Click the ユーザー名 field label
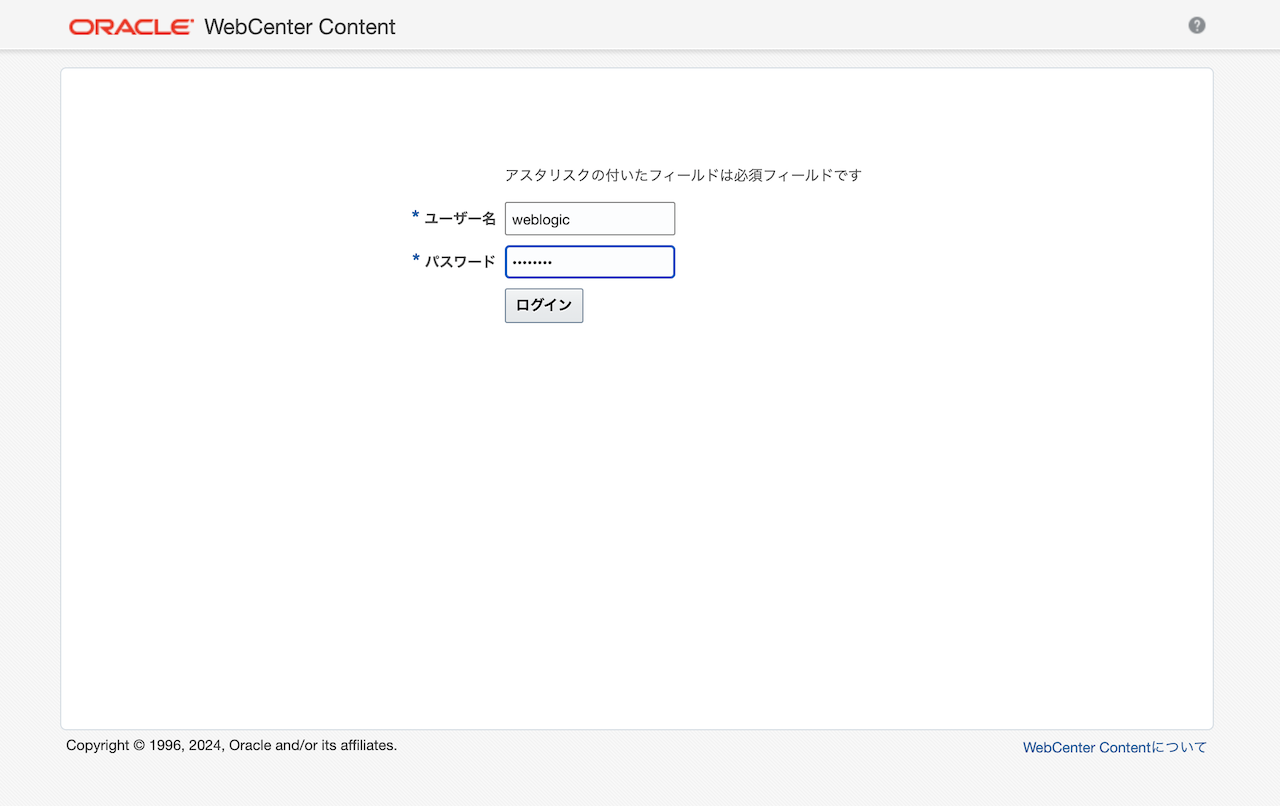The image size is (1280, 806). tap(460, 218)
